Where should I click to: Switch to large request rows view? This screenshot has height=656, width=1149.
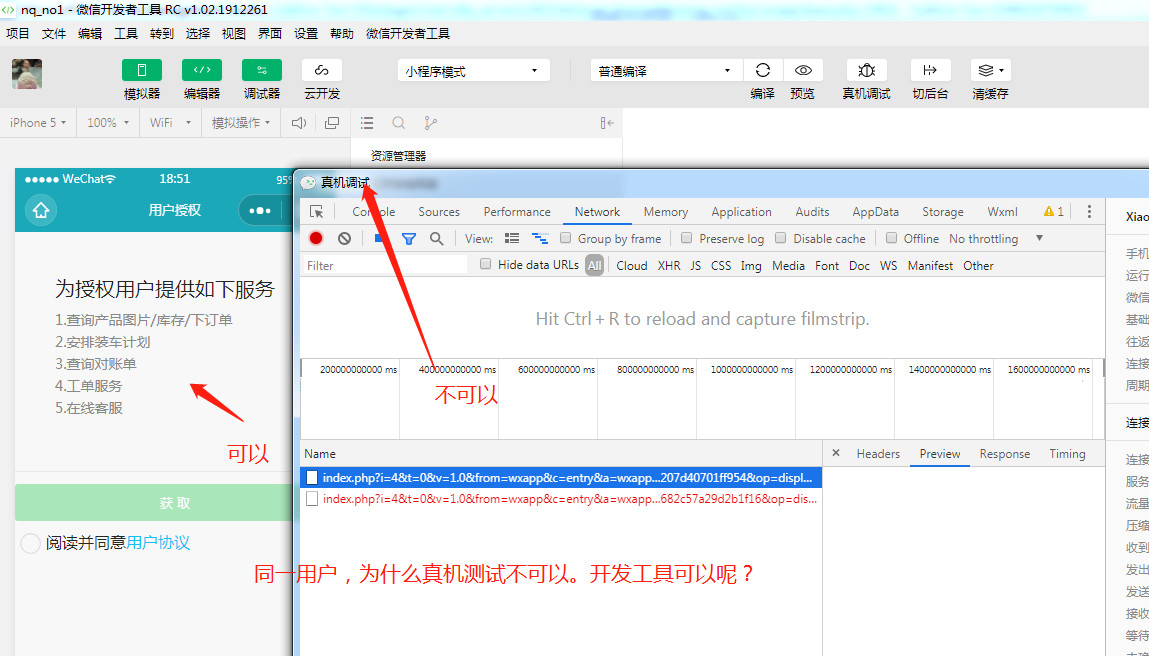pos(512,238)
